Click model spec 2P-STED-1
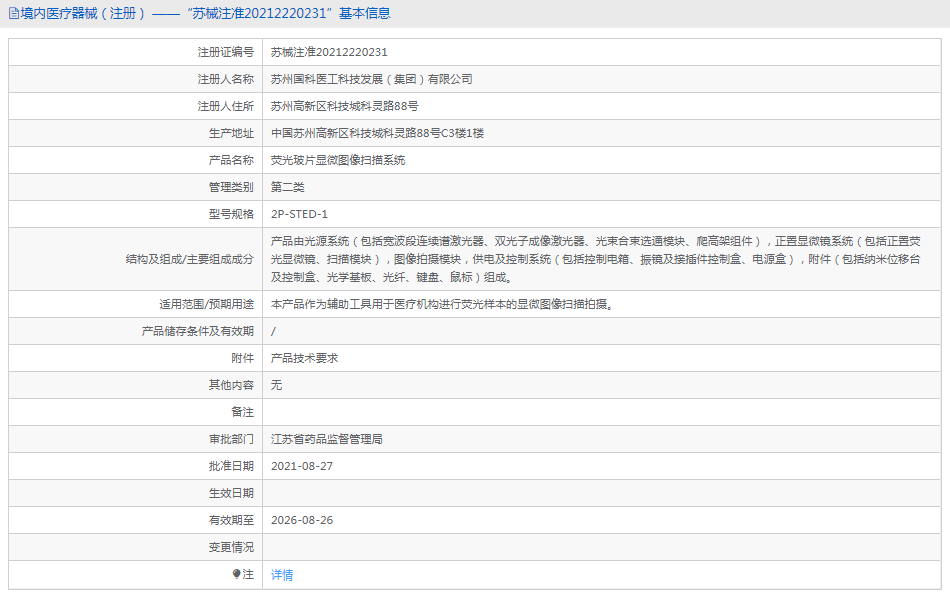Viewport: 950px width, 600px height. click(x=299, y=214)
